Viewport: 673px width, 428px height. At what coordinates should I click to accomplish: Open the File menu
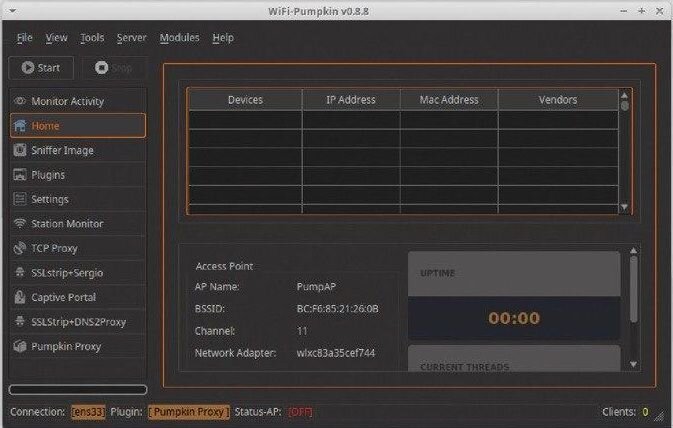point(24,38)
